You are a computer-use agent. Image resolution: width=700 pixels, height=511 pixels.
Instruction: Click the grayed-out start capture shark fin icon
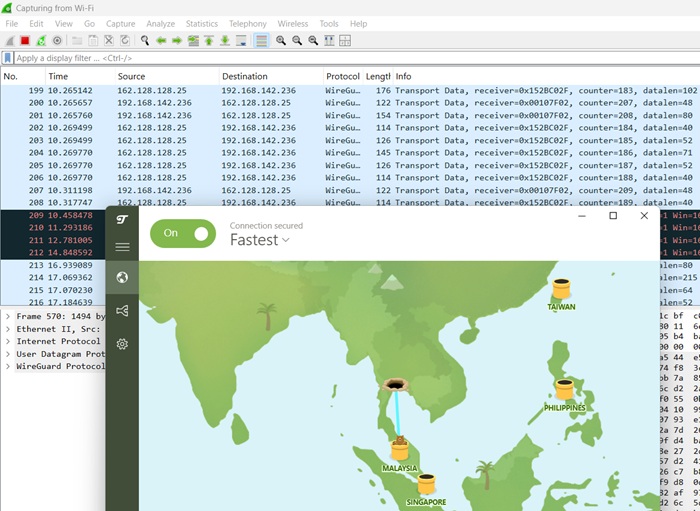9,41
